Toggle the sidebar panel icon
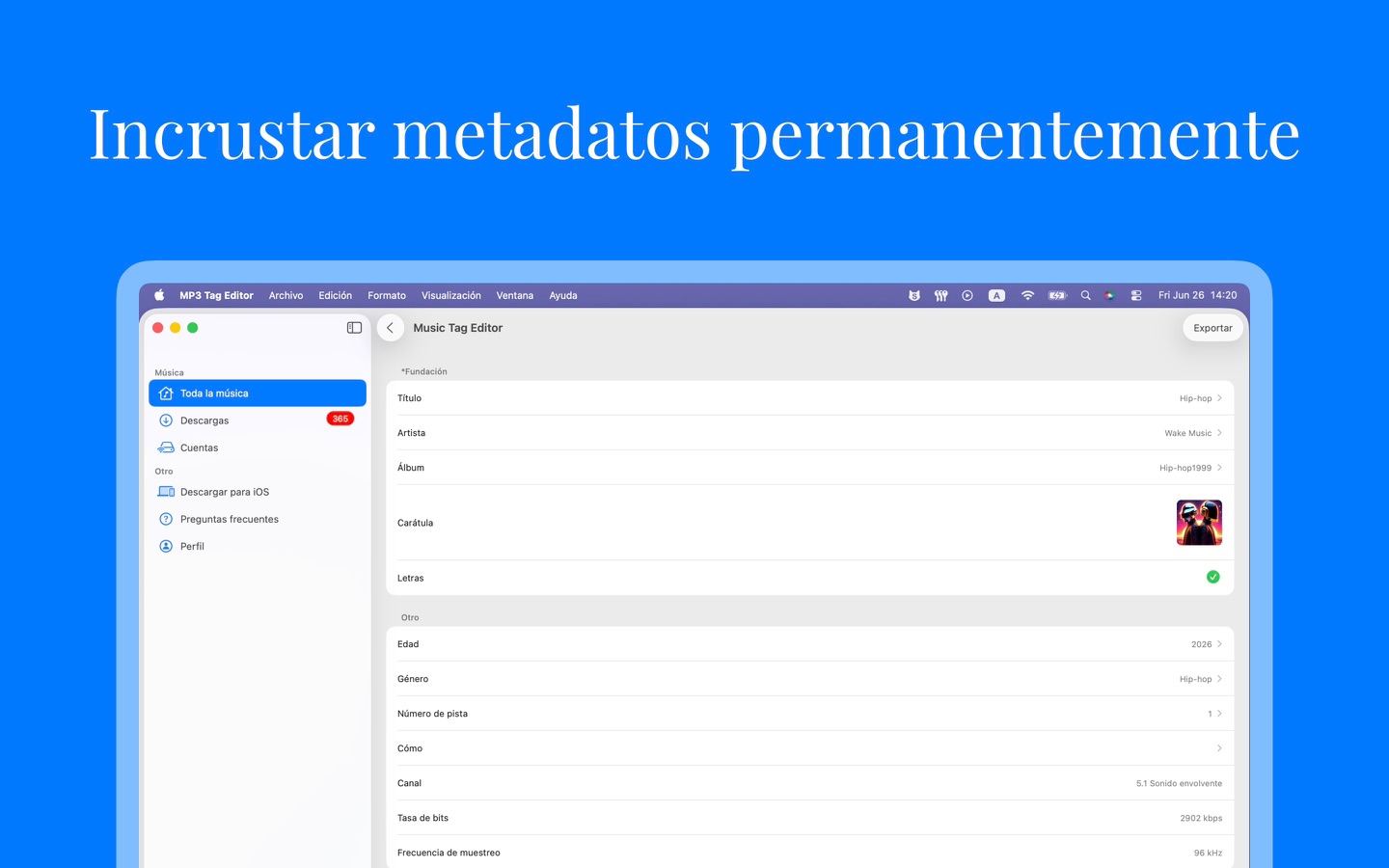This screenshot has width=1389, height=868. pyautogui.click(x=354, y=328)
